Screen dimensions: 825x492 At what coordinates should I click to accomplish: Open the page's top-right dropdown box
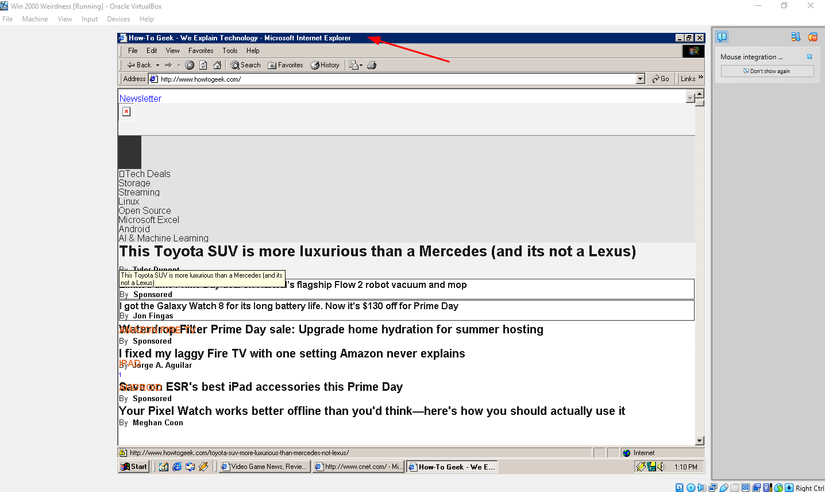(x=690, y=98)
